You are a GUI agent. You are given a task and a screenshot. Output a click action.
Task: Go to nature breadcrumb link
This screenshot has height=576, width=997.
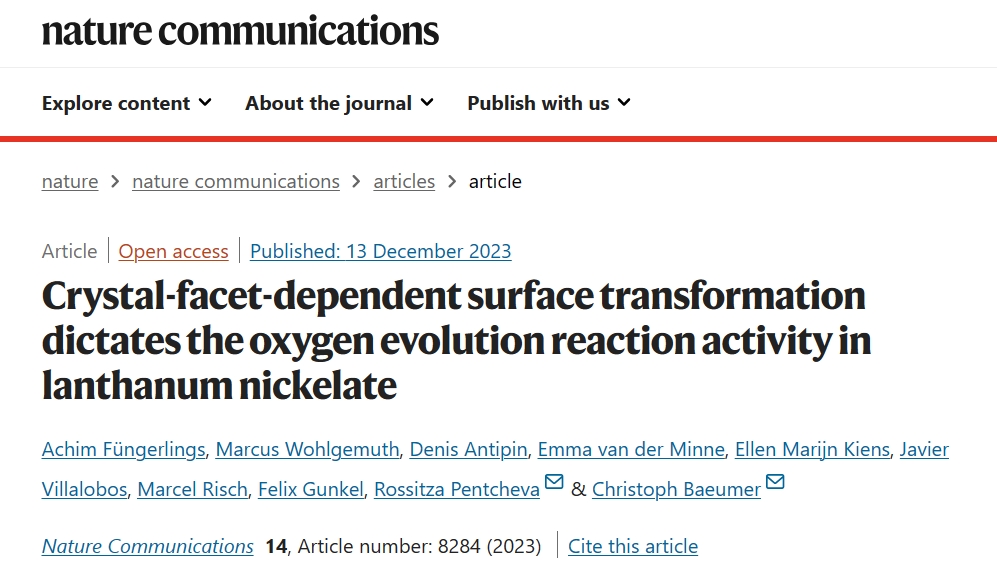pos(70,181)
